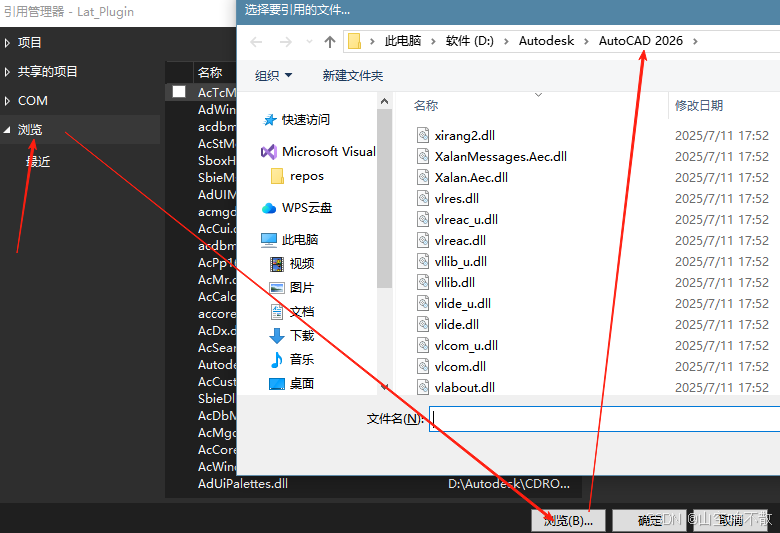Collapse the 浏览 category in the Reference Manager
Viewport: 780px width, 533px height.
click(7, 130)
